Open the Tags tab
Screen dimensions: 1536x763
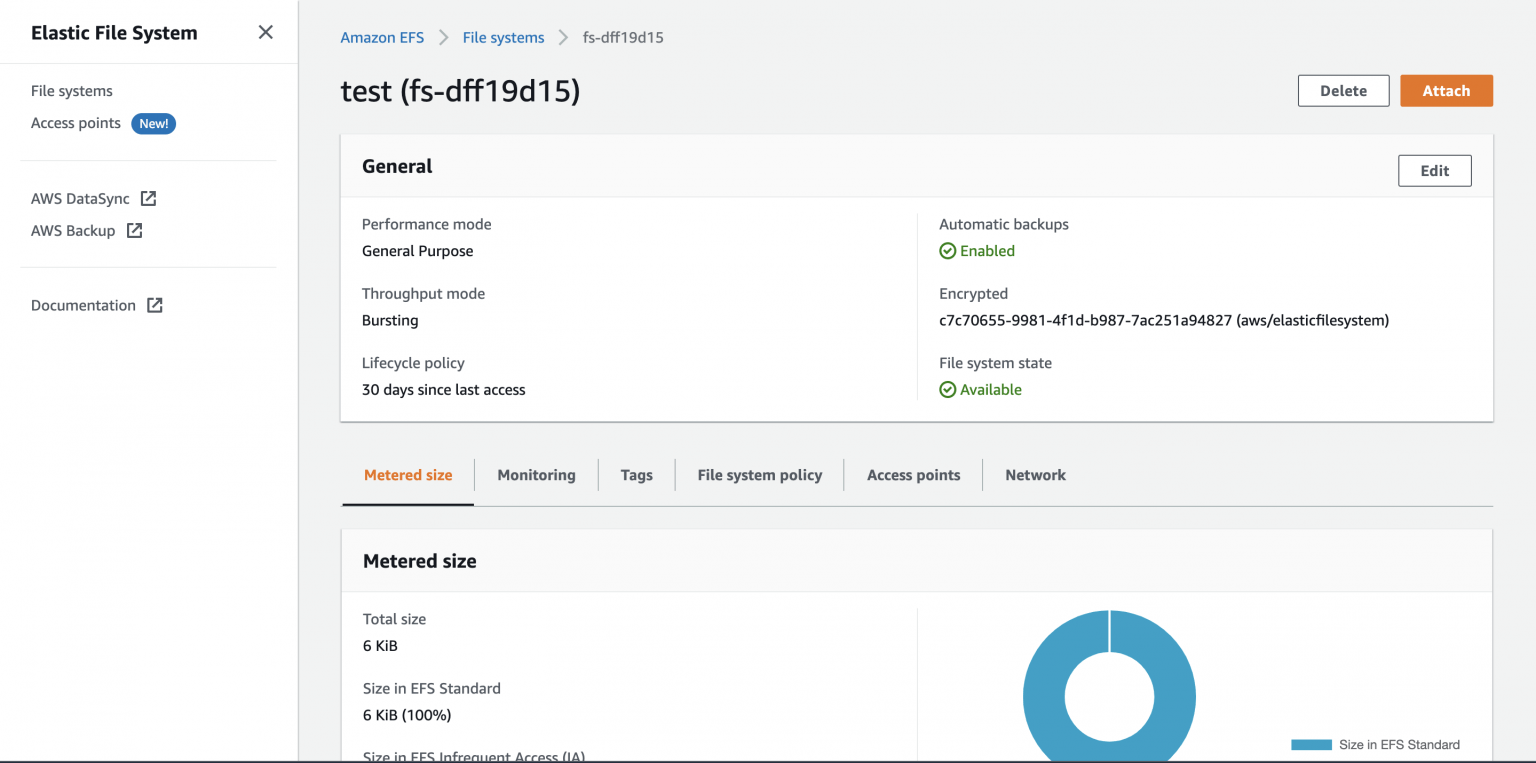pos(636,474)
